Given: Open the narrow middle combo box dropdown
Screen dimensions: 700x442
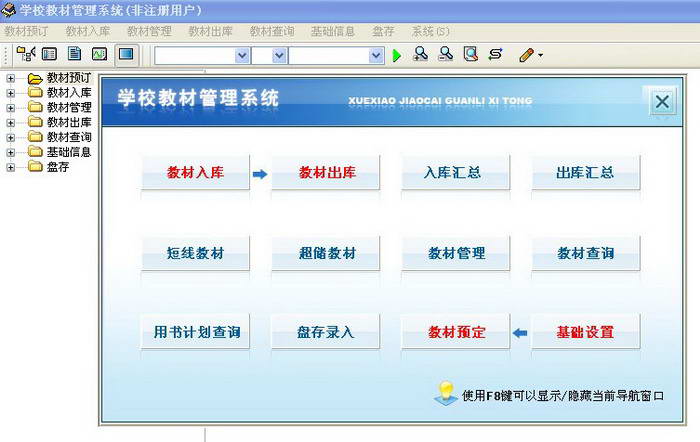Looking at the screenshot, I should pos(279,56).
